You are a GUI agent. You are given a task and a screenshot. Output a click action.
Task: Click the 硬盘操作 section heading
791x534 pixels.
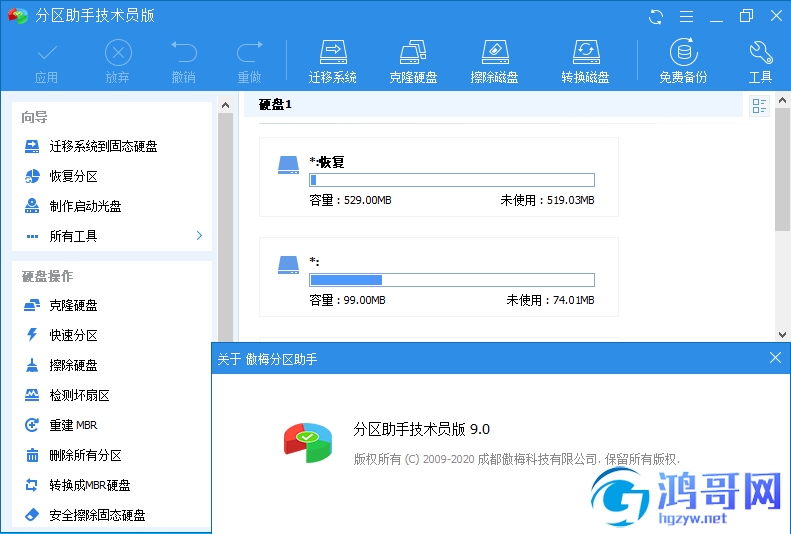click(47, 276)
